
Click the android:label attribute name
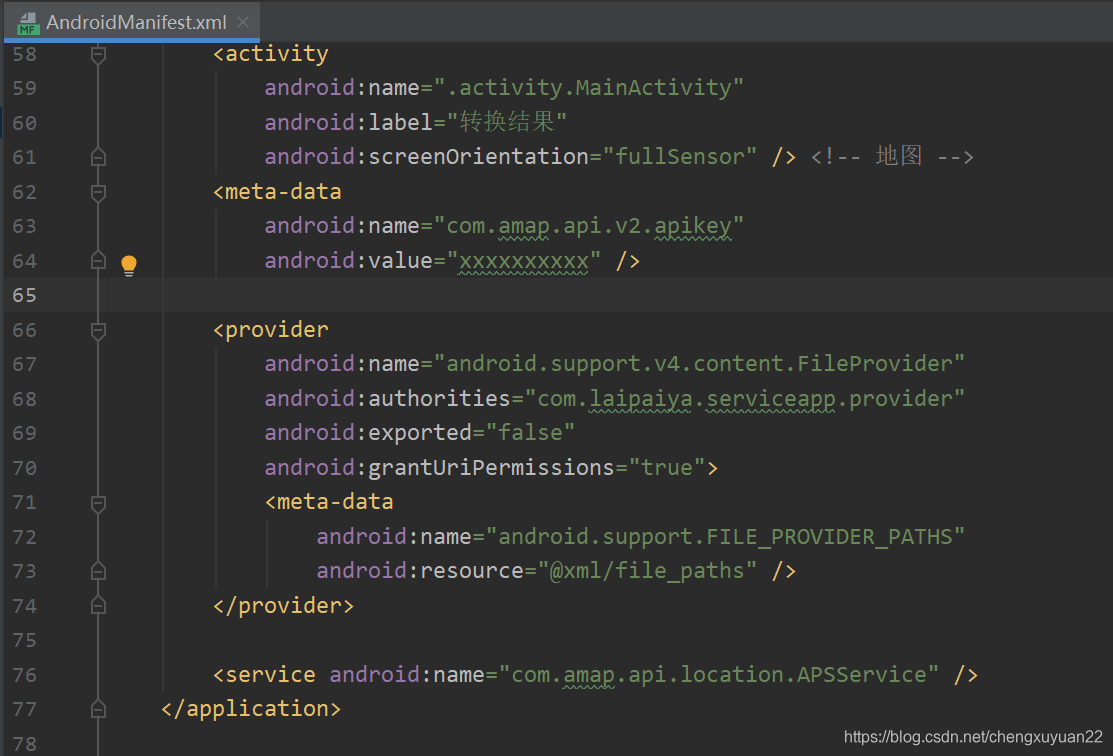349,122
